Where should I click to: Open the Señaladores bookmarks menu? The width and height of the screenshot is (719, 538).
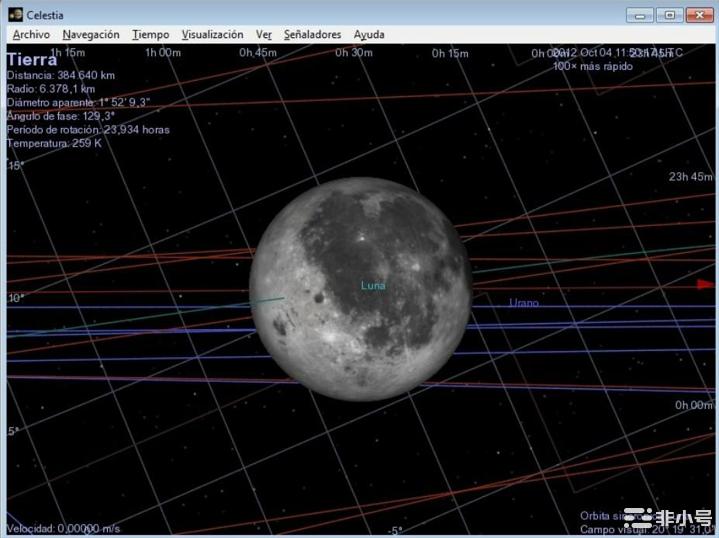(x=312, y=34)
